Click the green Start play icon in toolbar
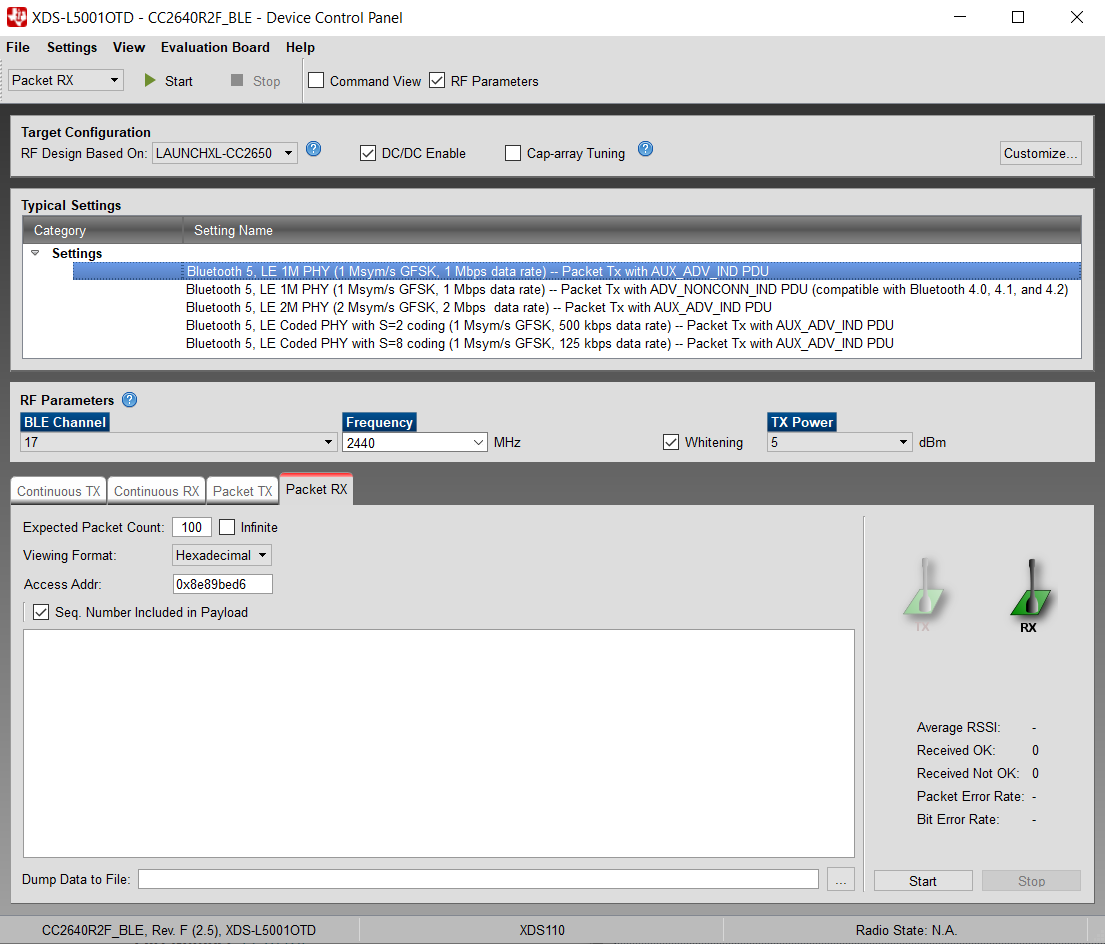This screenshot has height=944, width=1105. coord(149,80)
